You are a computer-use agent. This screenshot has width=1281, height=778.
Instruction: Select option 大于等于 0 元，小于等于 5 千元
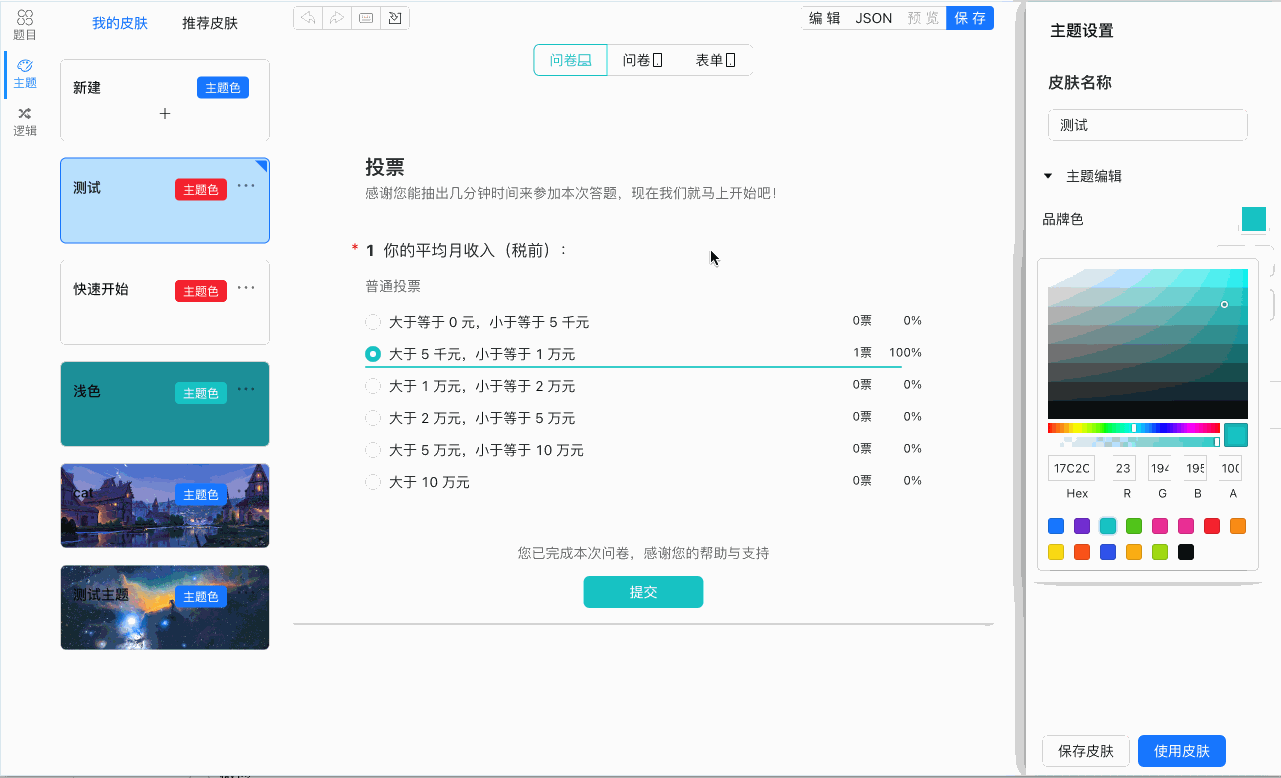point(372,322)
